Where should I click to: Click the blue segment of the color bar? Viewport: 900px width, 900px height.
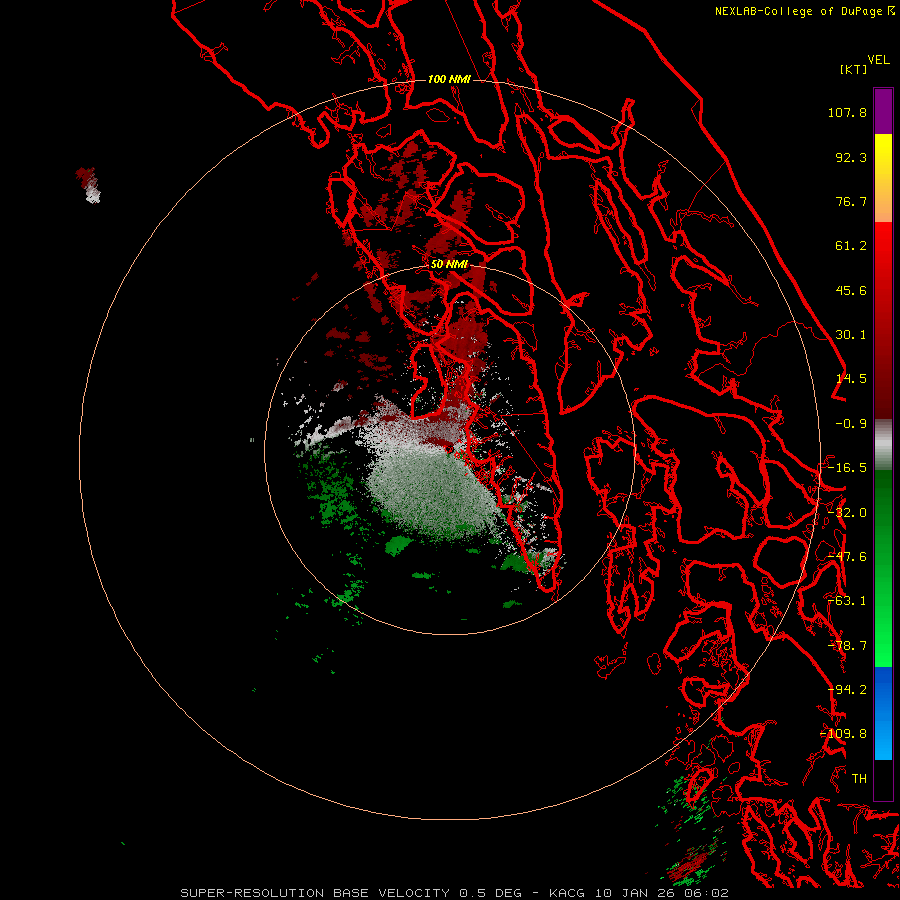click(883, 713)
